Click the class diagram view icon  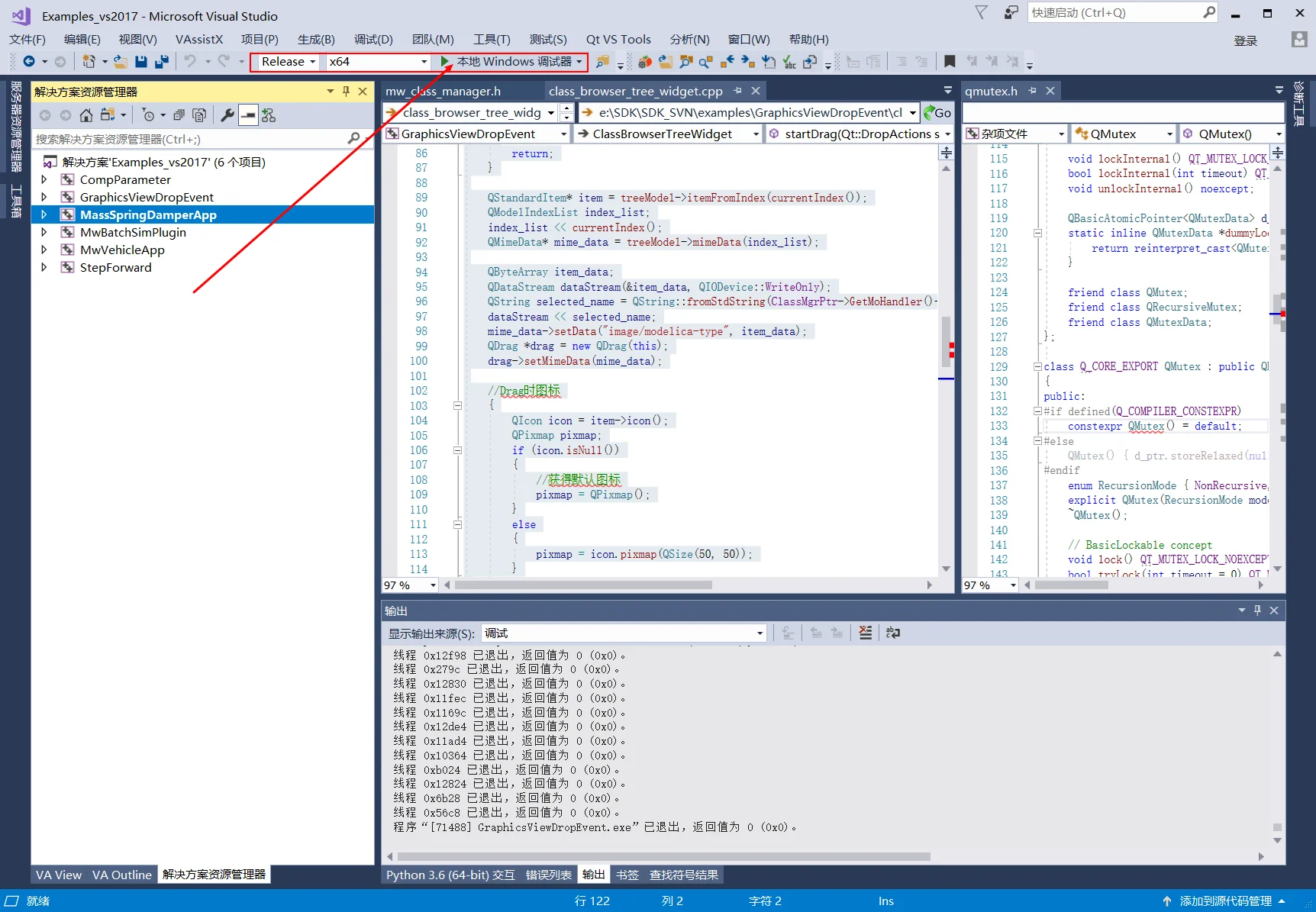click(x=269, y=115)
